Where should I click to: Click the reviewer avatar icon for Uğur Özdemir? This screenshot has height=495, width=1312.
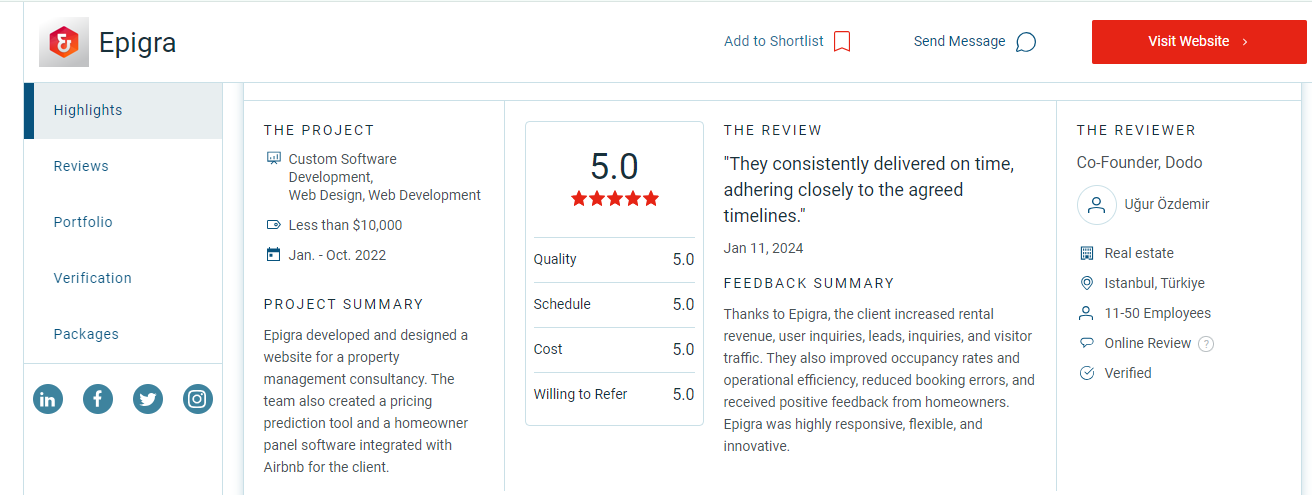(1097, 204)
